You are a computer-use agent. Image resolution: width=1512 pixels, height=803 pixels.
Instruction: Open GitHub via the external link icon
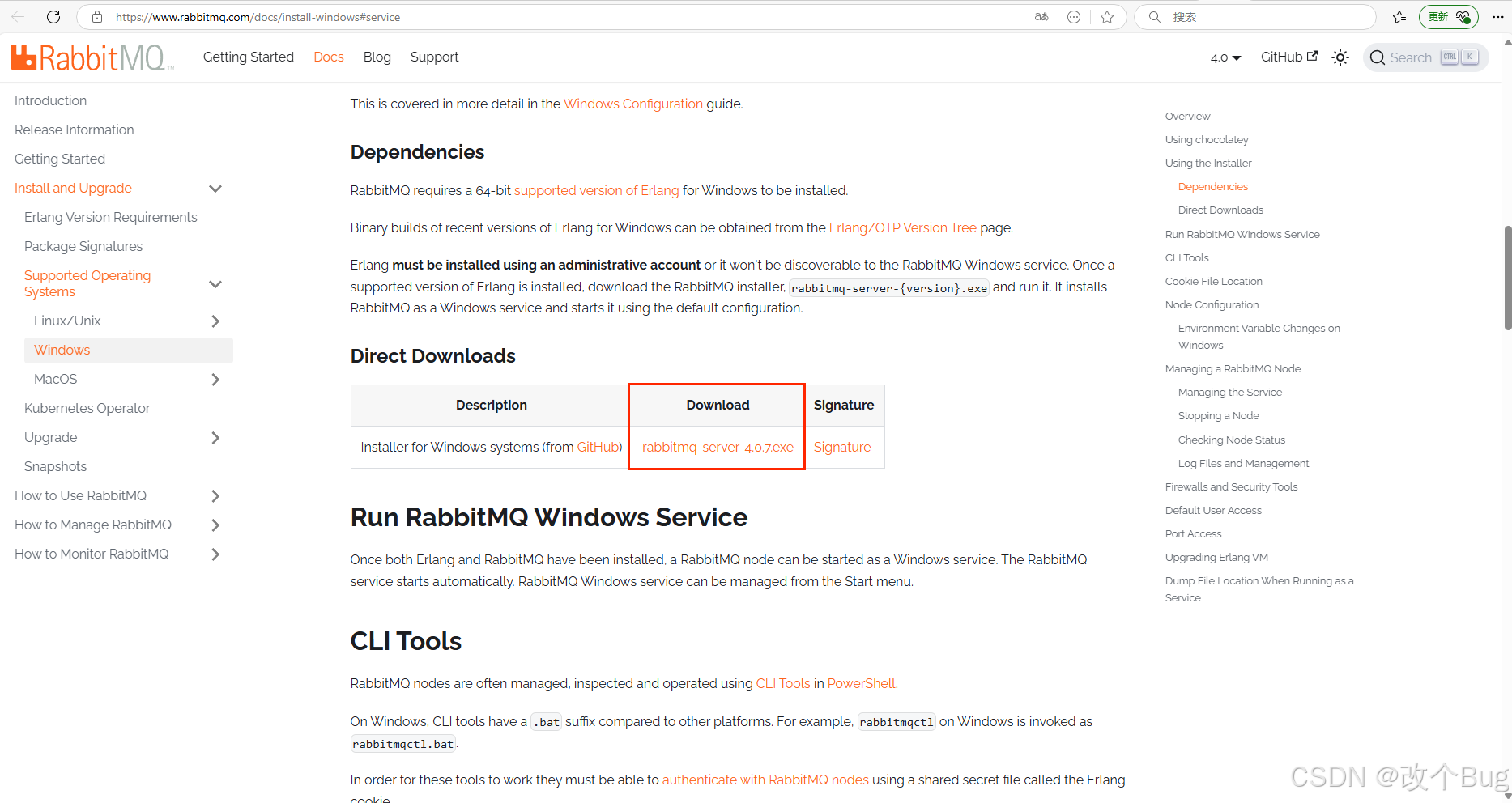pyautogui.click(x=1313, y=57)
